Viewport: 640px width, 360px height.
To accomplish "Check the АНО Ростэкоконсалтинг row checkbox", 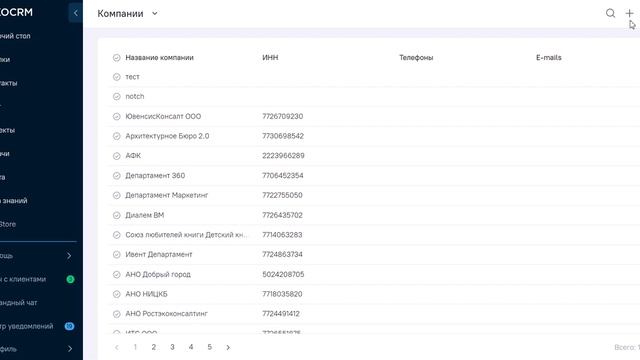I will (117, 314).
